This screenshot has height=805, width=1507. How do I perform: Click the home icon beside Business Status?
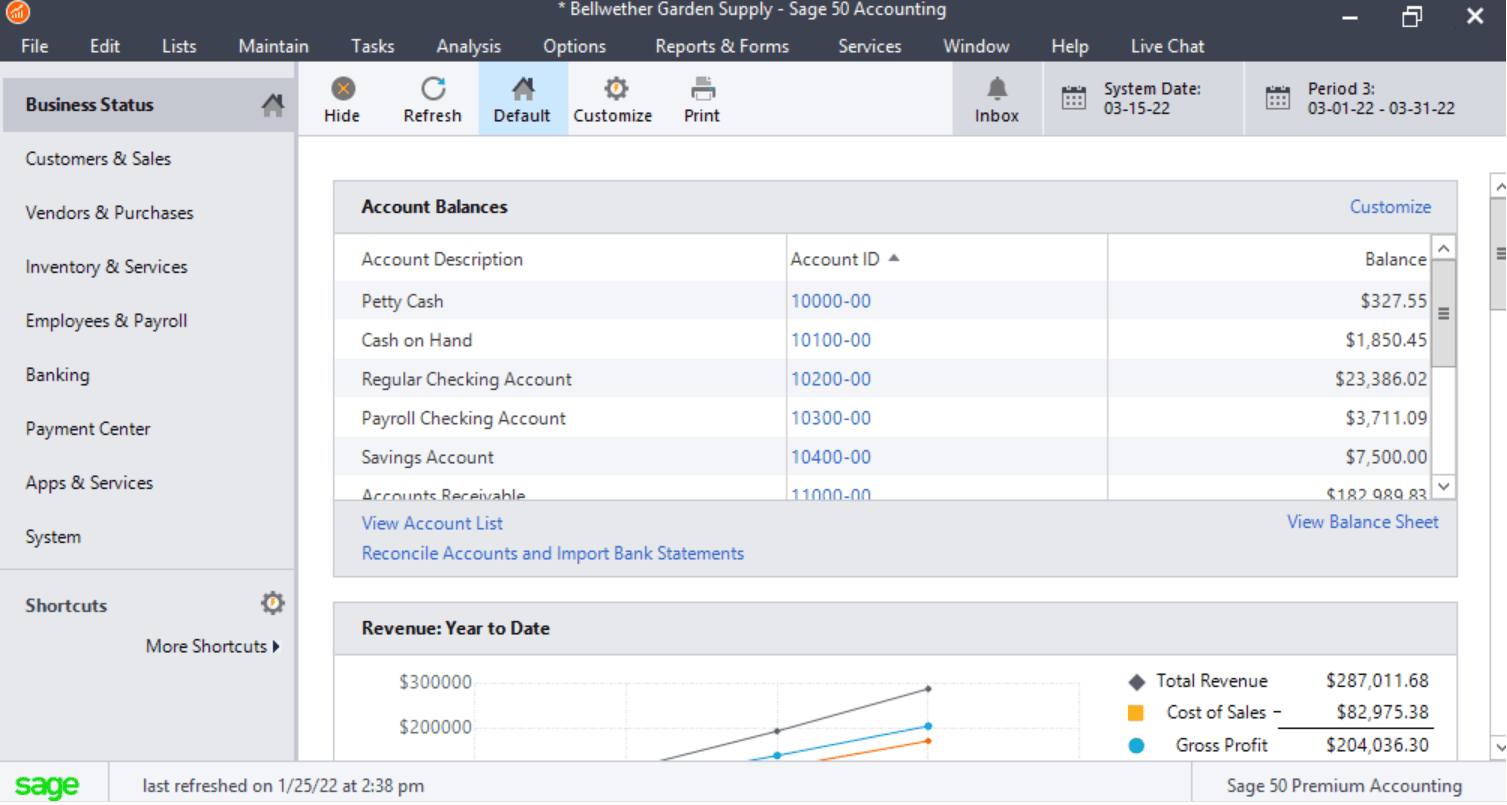pyautogui.click(x=272, y=105)
